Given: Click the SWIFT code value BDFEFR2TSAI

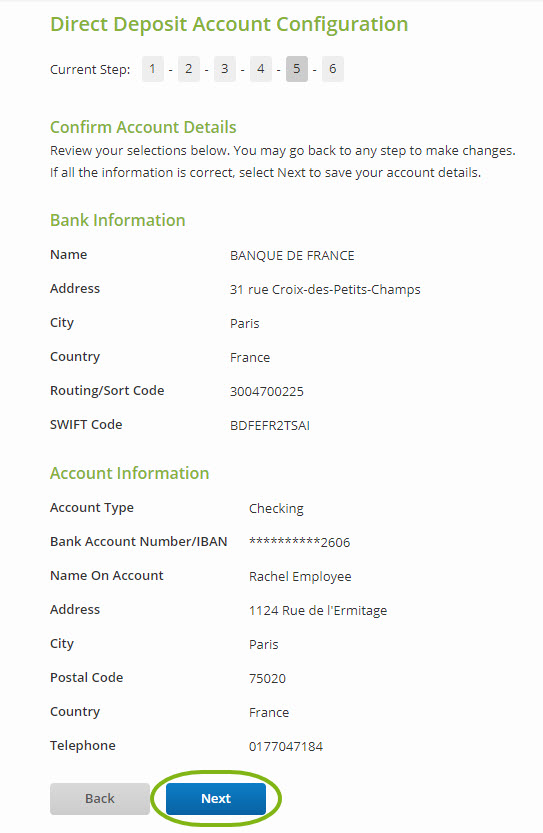Looking at the screenshot, I should [x=270, y=426].
